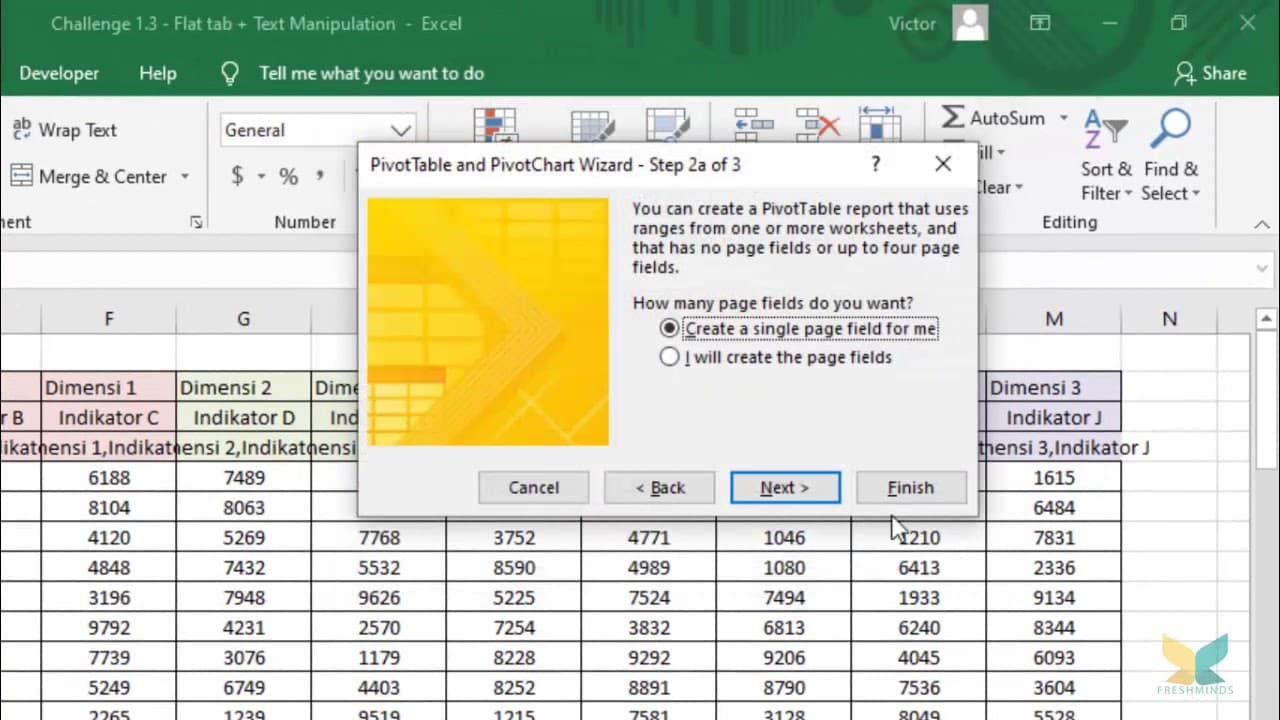Click the Back button in the wizard
This screenshot has width=1280, height=720.
click(x=660, y=487)
